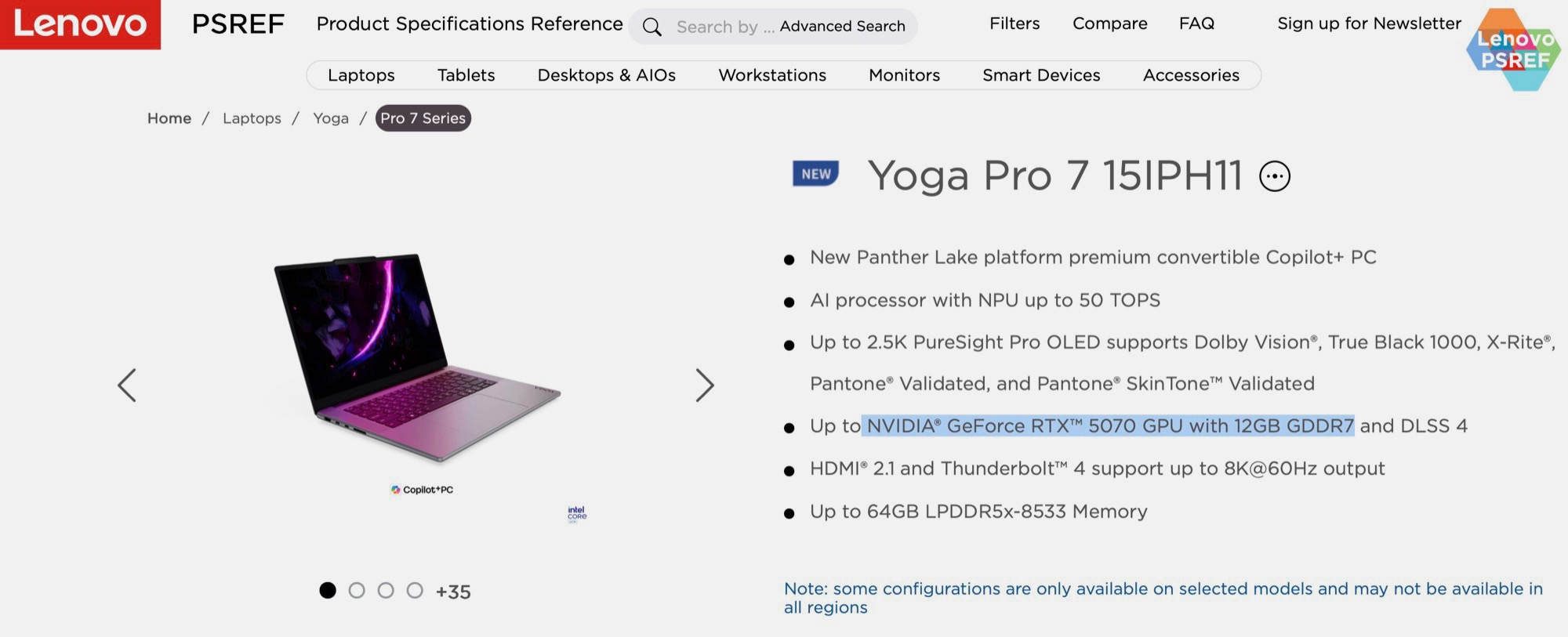
Task: Click Sign up for Newsletter
Action: point(1369,24)
